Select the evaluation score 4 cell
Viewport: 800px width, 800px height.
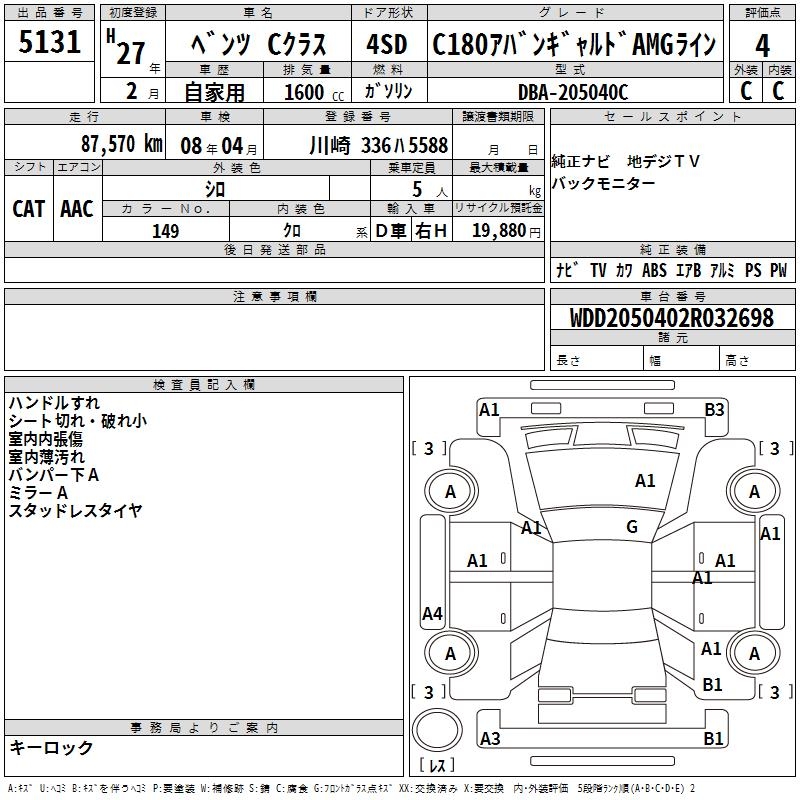coord(762,45)
